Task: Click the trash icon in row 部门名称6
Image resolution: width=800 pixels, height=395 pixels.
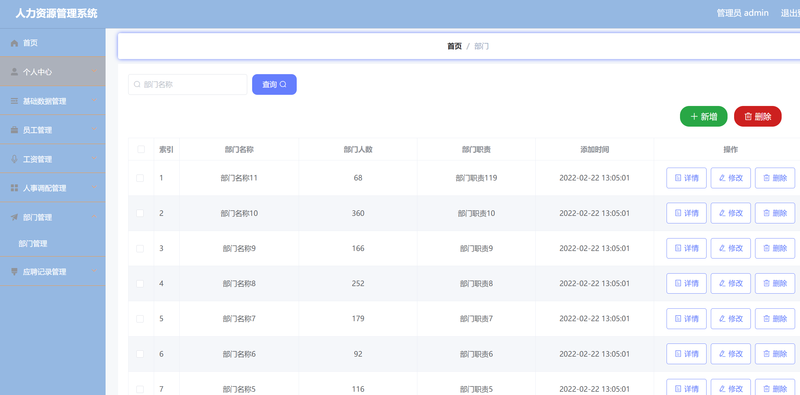Action: (766, 354)
